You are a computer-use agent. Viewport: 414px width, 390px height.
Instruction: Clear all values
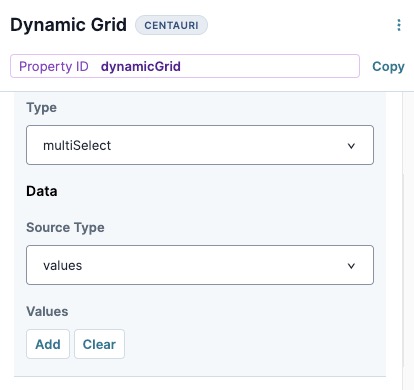[99, 344]
